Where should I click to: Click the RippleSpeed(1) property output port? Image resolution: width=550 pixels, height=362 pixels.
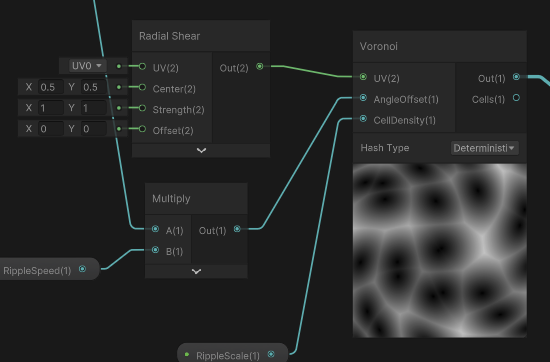82,269
